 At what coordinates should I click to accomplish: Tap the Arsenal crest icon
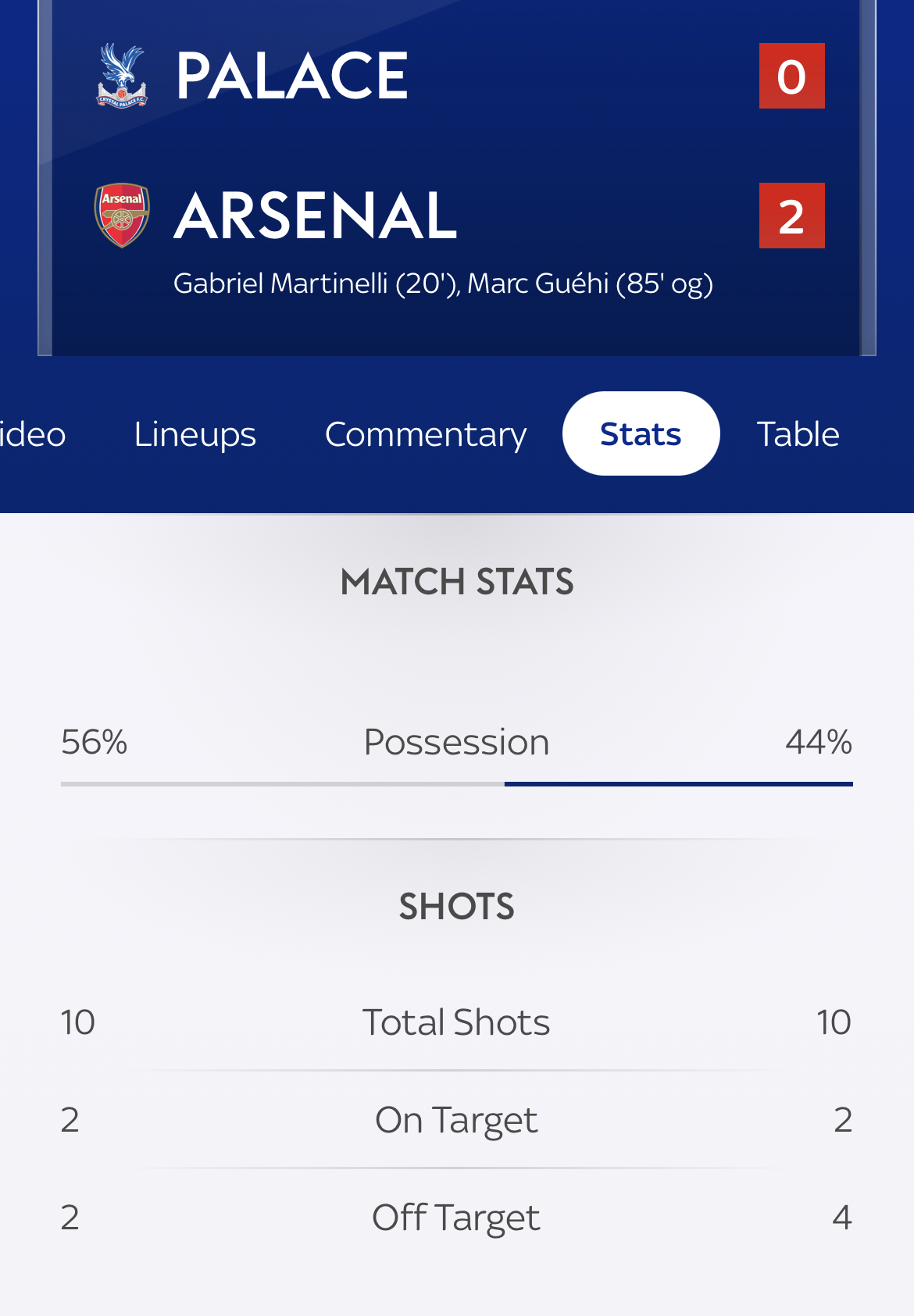[122, 216]
